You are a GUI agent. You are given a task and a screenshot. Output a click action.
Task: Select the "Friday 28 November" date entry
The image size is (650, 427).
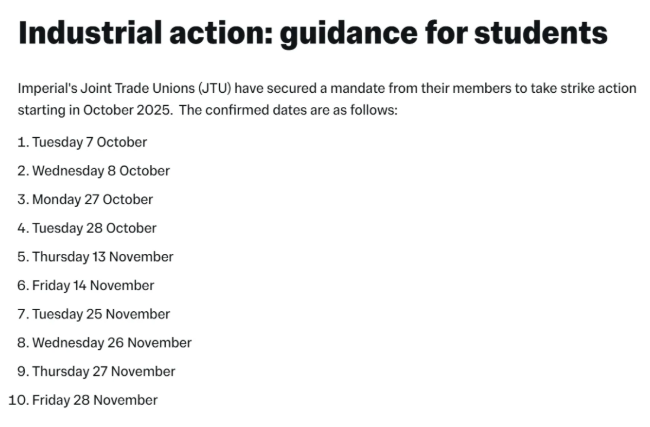[x=94, y=400]
